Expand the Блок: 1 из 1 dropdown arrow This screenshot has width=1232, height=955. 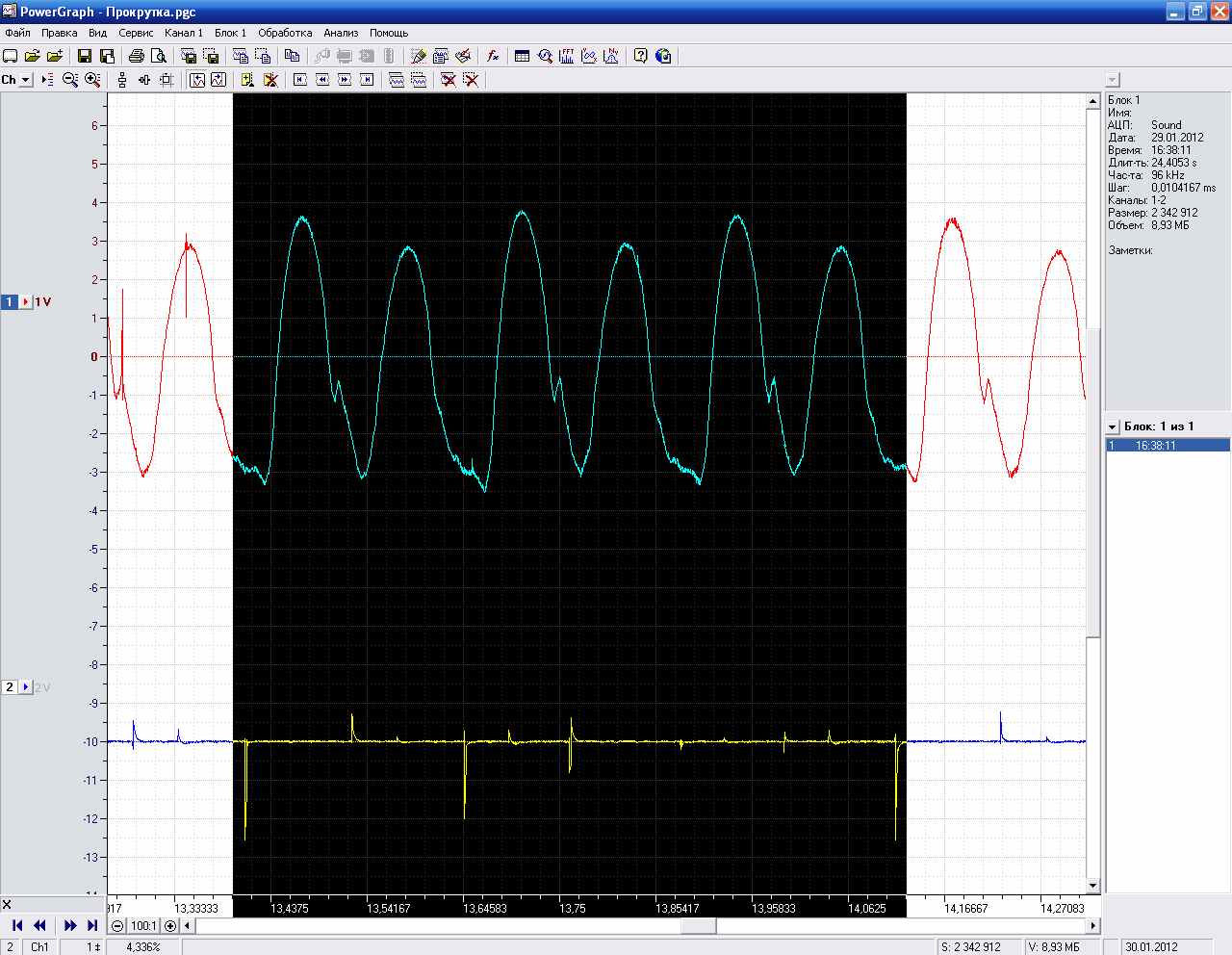tap(1113, 426)
